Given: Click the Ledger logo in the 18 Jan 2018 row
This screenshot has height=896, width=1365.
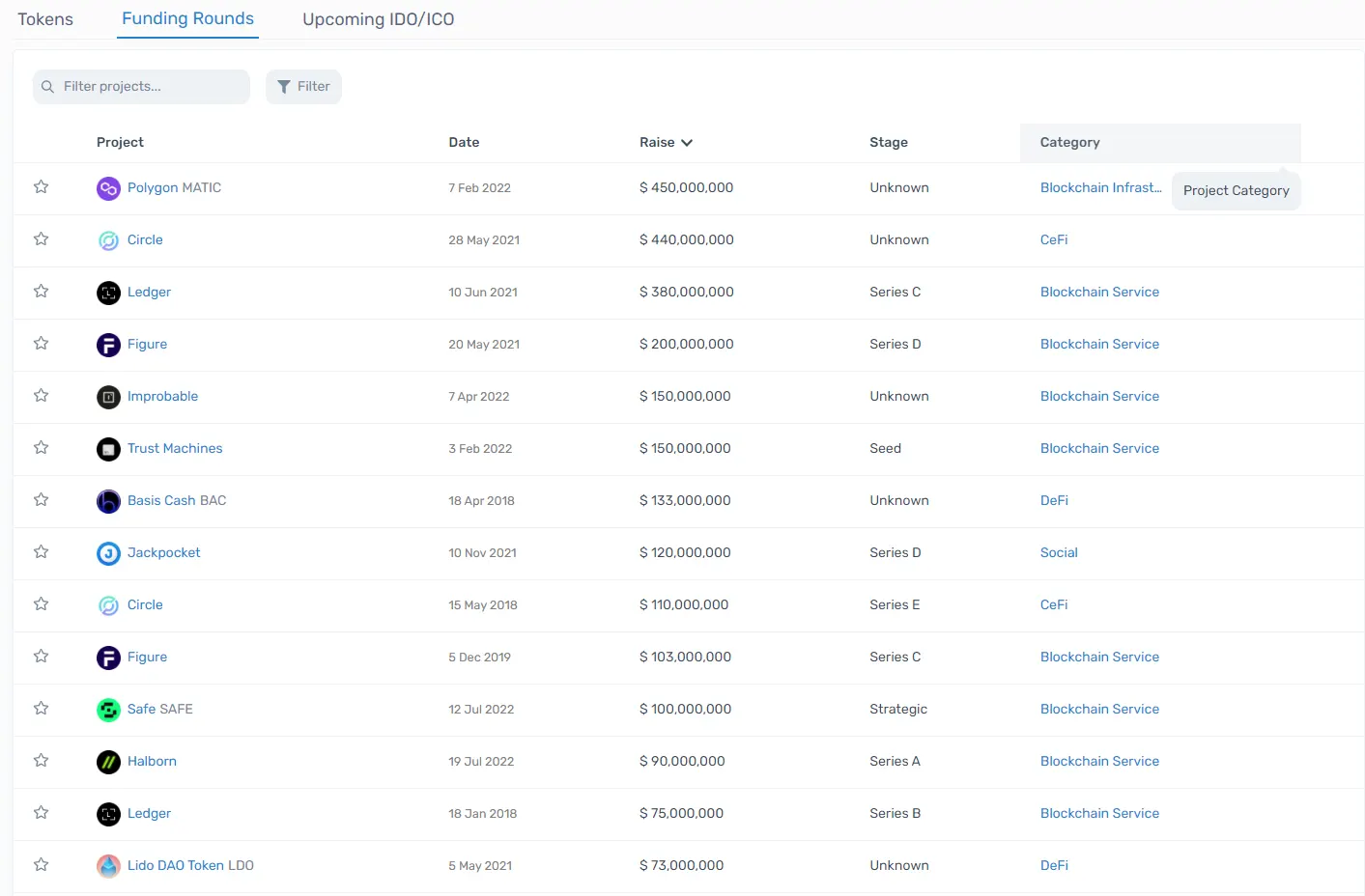Looking at the screenshot, I should tap(108, 814).
